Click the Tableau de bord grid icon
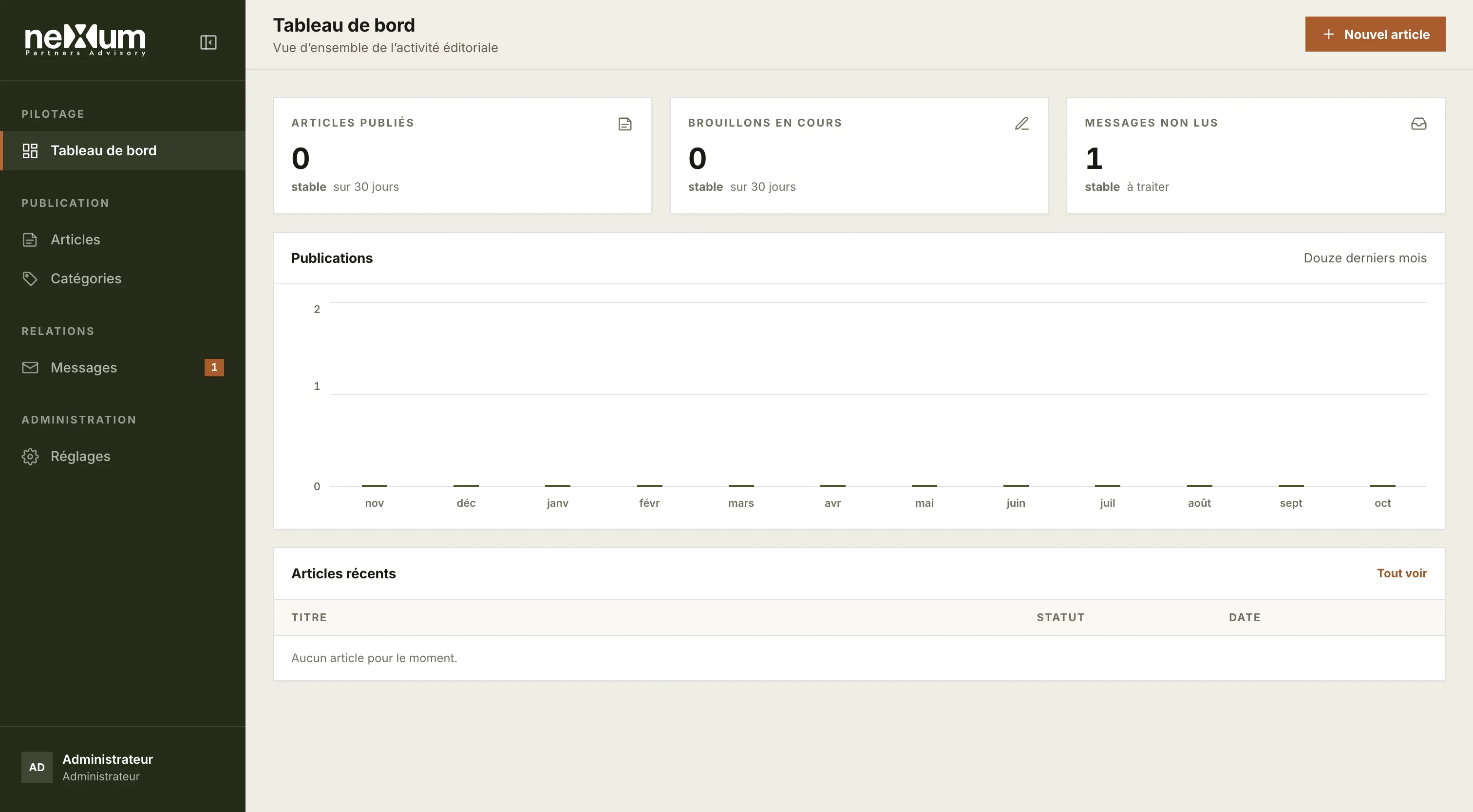This screenshot has width=1473, height=812. click(30, 151)
